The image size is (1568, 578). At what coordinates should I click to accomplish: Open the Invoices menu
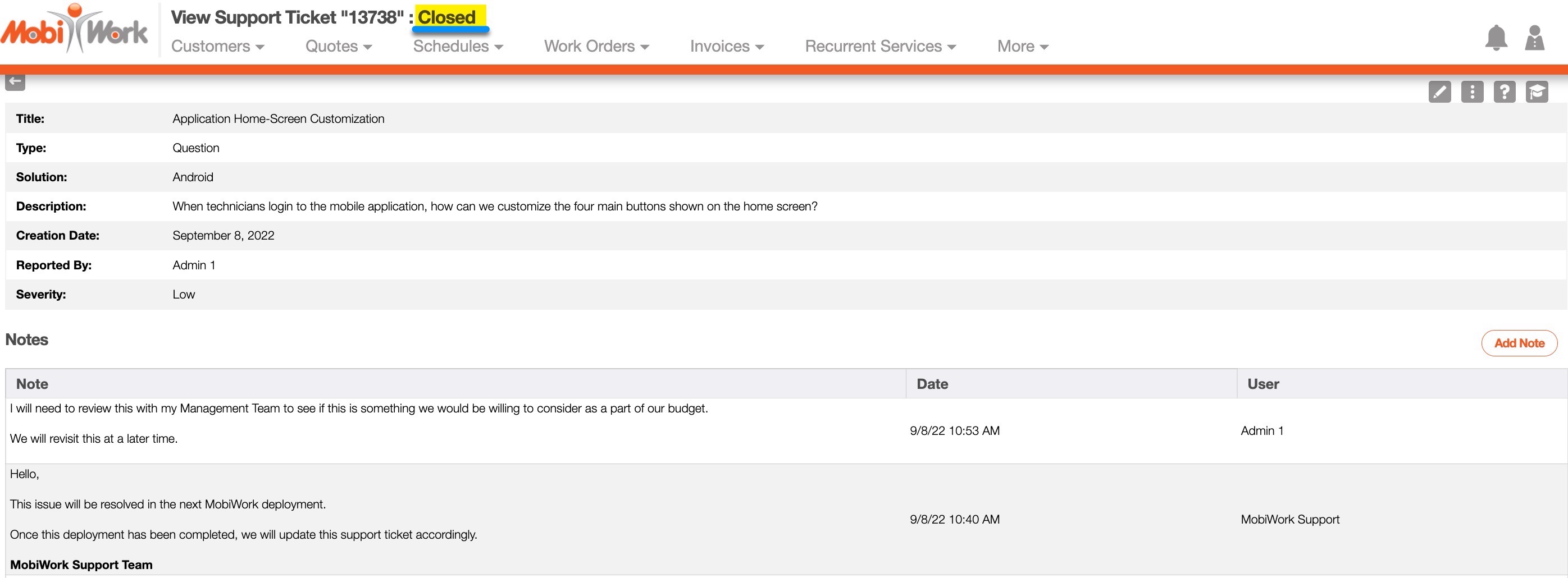(727, 46)
